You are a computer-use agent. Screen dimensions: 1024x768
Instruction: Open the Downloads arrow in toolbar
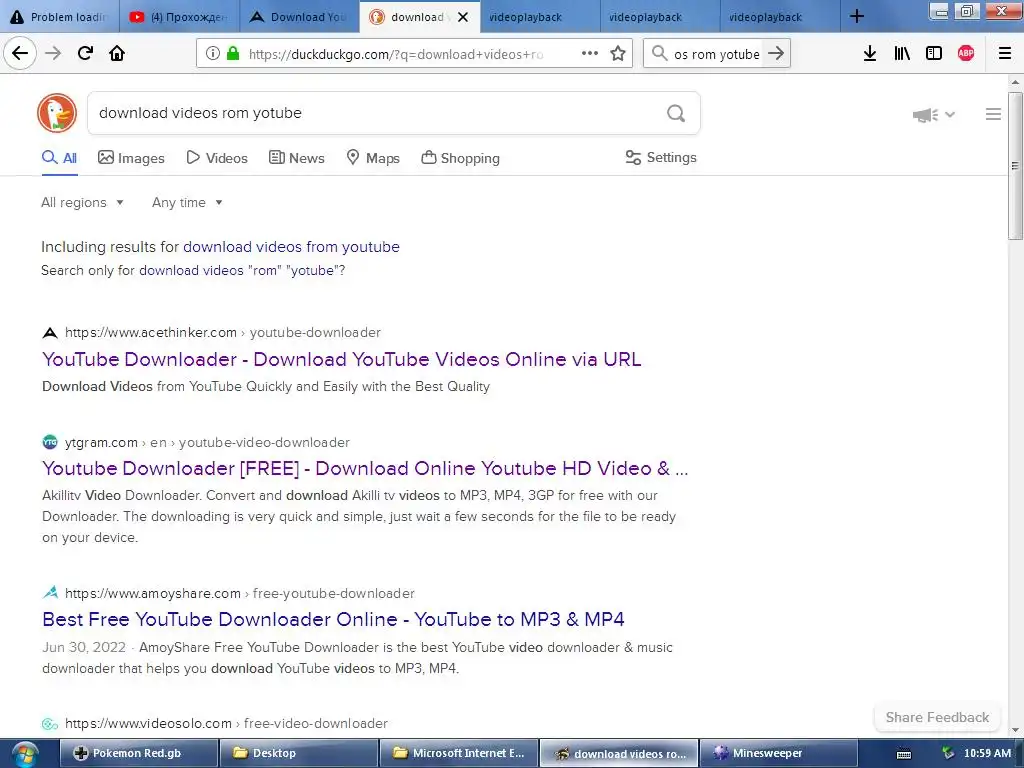[870, 54]
